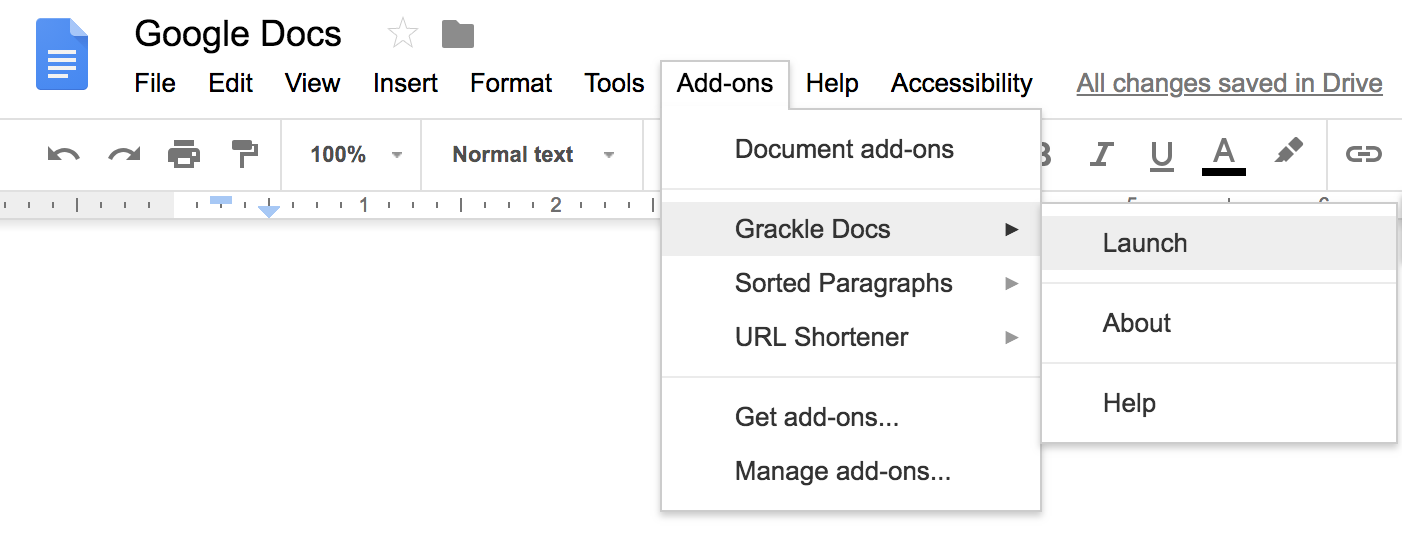Image resolution: width=1402 pixels, height=552 pixels.
Task: Expand the Sorted Paragraphs submenu
Action: (x=851, y=283)
